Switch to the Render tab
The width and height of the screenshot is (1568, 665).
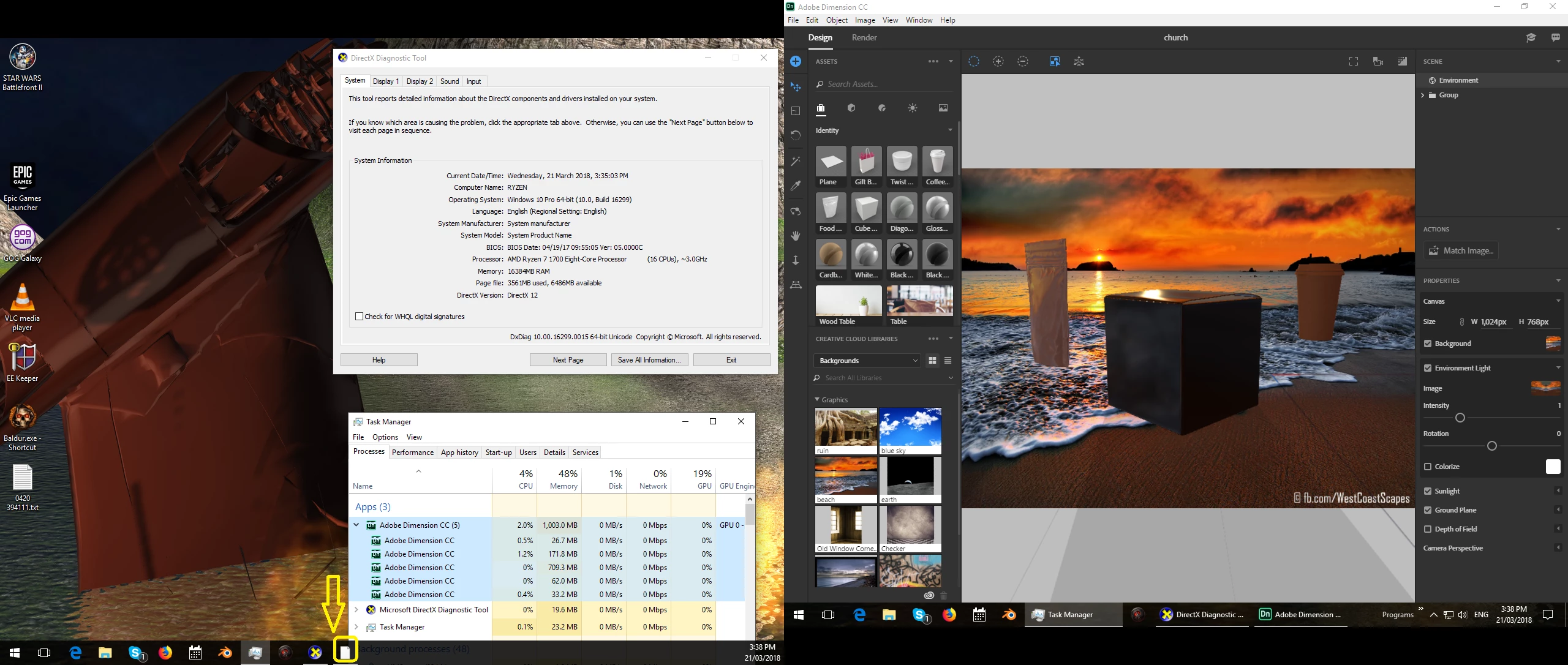[x=864, y=38]
